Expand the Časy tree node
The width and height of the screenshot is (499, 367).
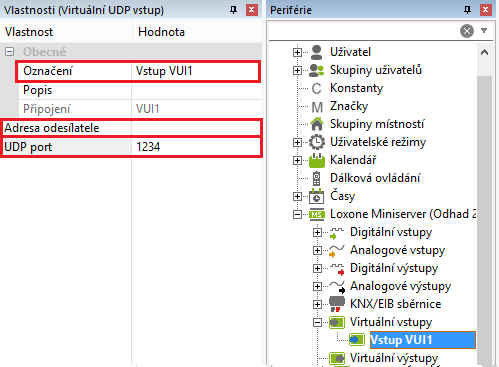pyautogui.click(x=297, y=196)
